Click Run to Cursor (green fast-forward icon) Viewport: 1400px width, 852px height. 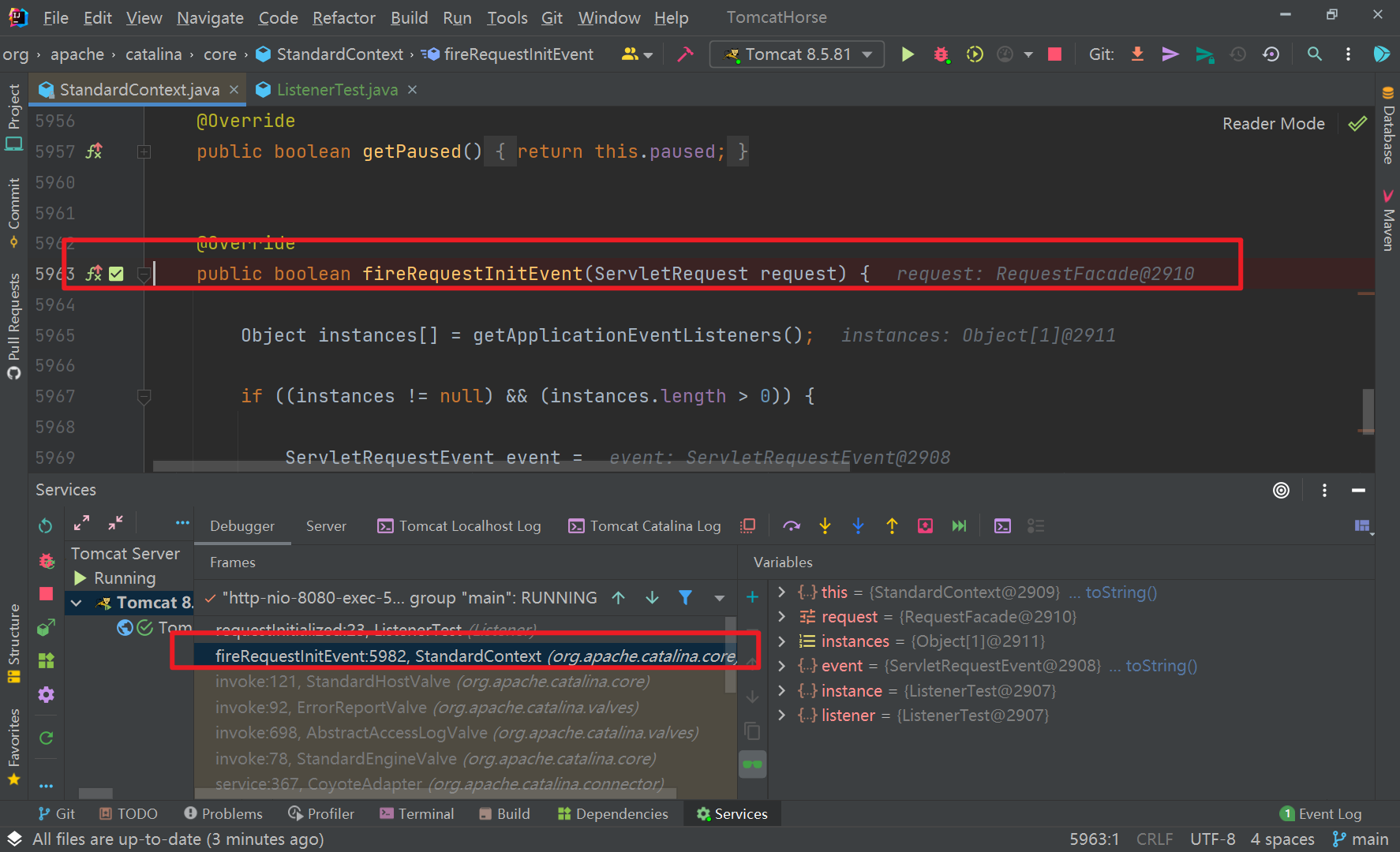[x=959, y=525]
